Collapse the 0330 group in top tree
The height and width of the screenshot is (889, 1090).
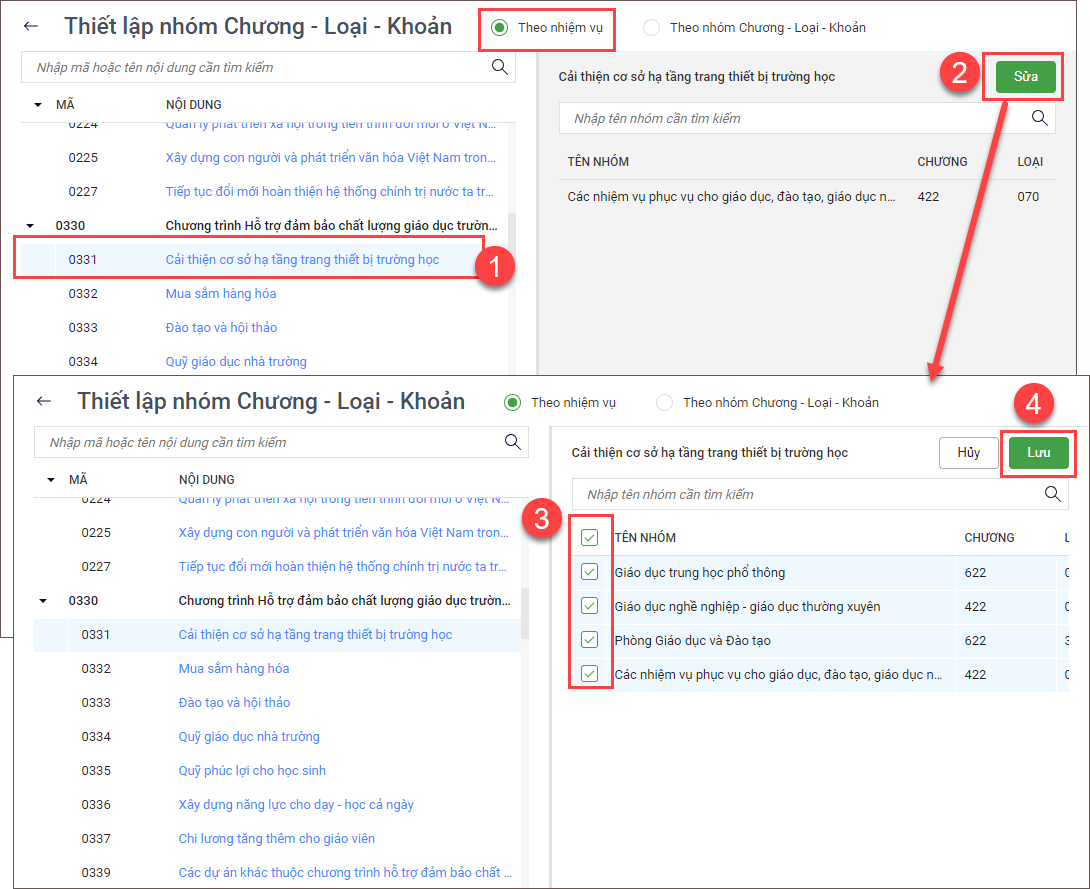click(x=30, y=226)
